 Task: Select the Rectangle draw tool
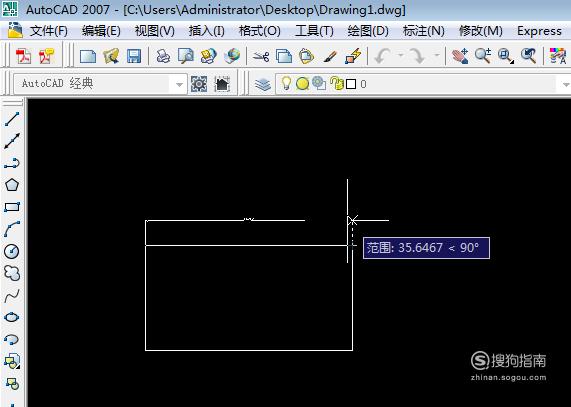coord(12,207)
